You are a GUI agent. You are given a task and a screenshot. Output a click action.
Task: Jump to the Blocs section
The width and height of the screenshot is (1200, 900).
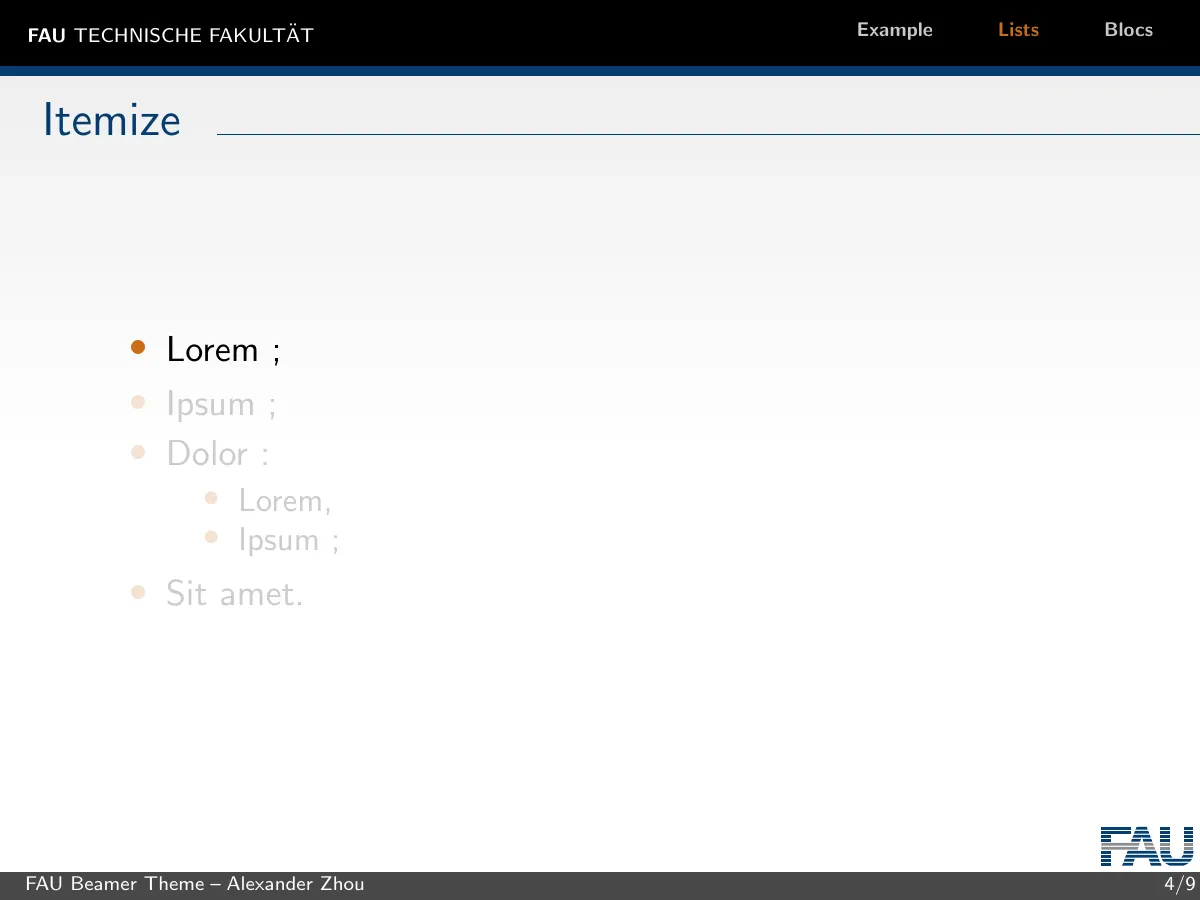[1128, 30]
